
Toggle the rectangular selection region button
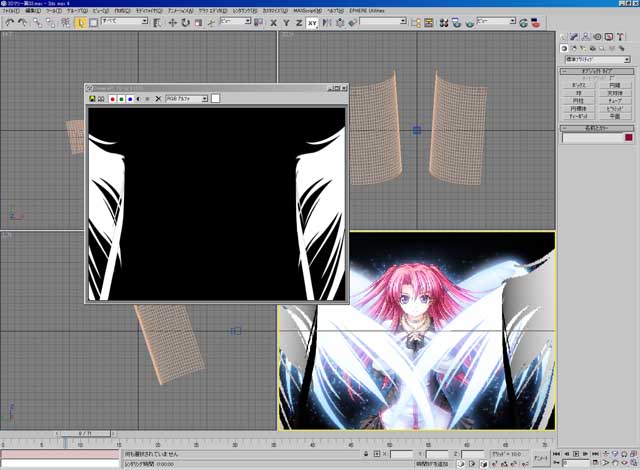coord(93,23)
